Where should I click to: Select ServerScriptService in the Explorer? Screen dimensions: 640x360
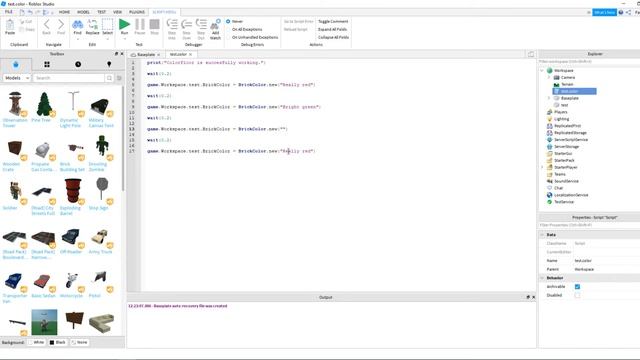pos(571,140)
